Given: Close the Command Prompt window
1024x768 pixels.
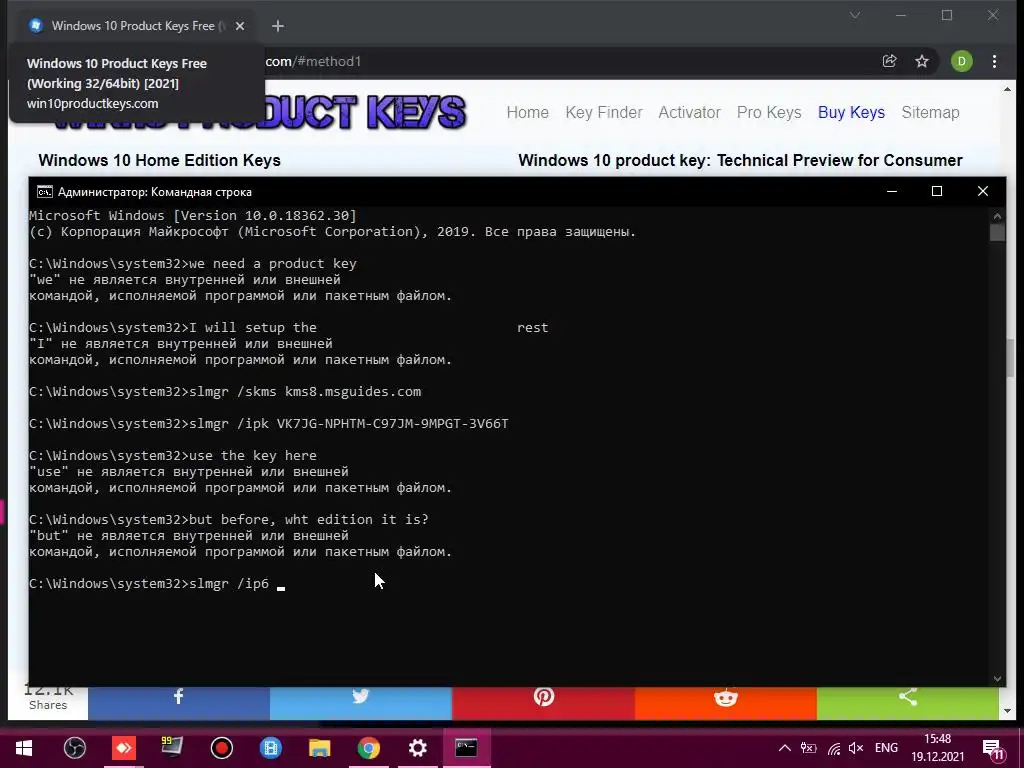Looking at the screenshot, I should click(x=982, y=191).
